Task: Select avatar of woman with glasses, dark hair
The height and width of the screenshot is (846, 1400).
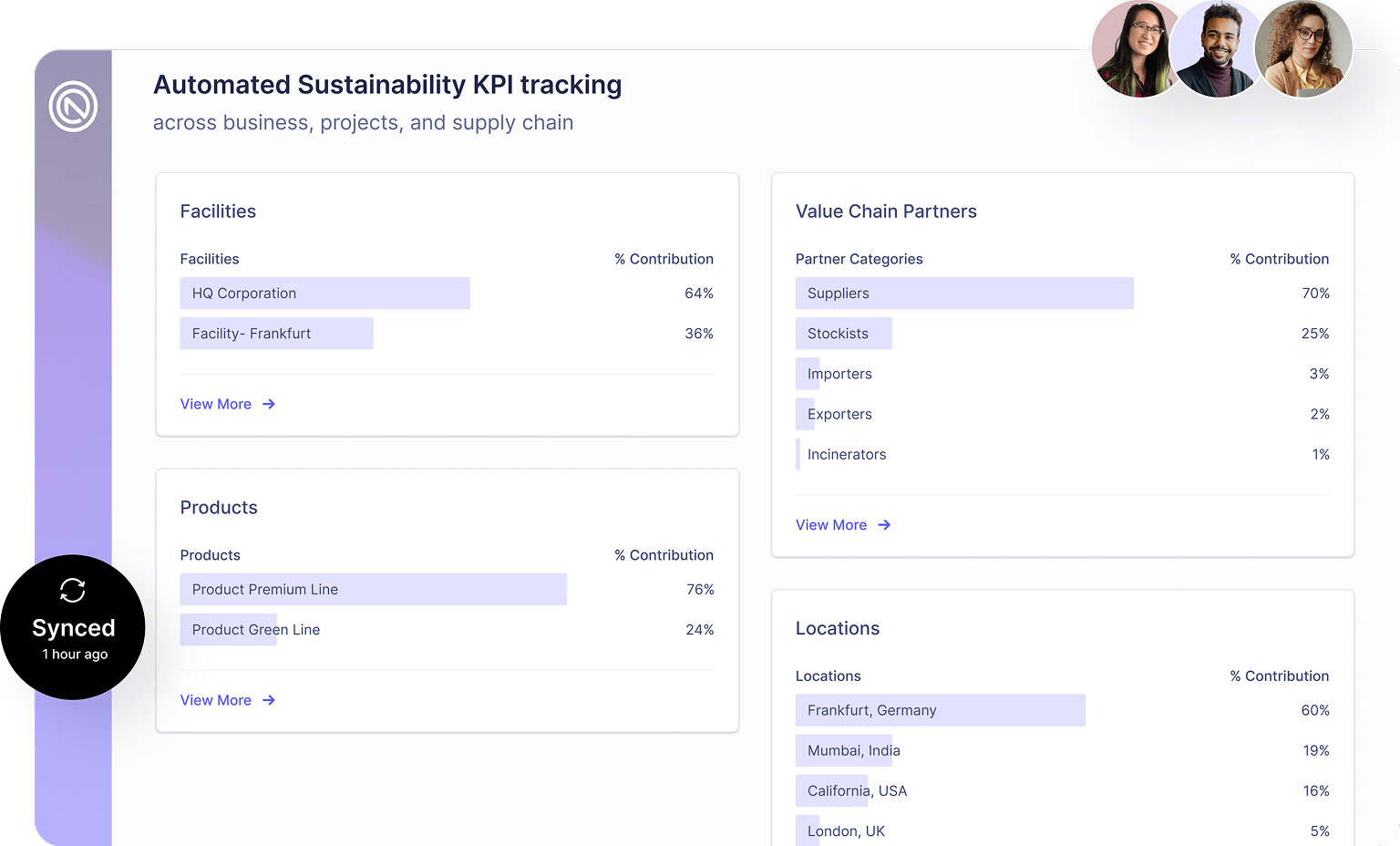Action: [1134, 49]
